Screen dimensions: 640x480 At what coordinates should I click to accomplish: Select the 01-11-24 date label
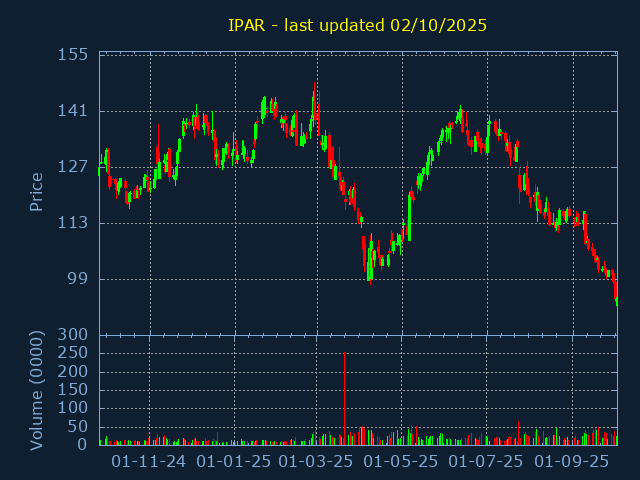148,461
